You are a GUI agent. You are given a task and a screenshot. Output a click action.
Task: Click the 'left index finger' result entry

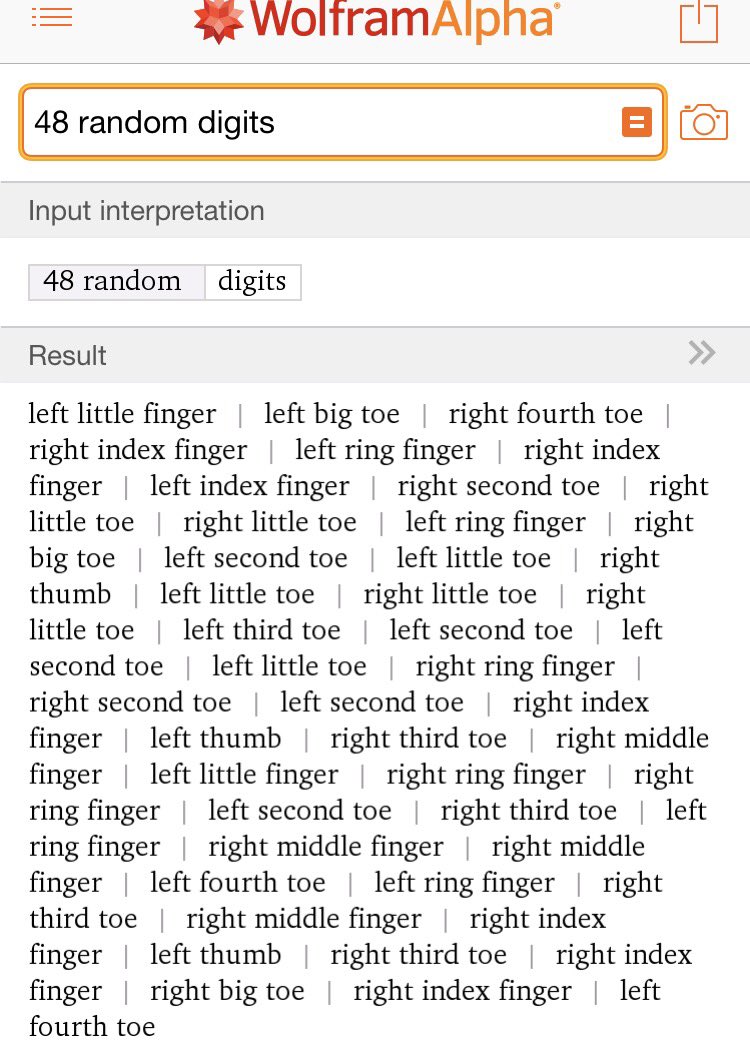tap(250, 486)
